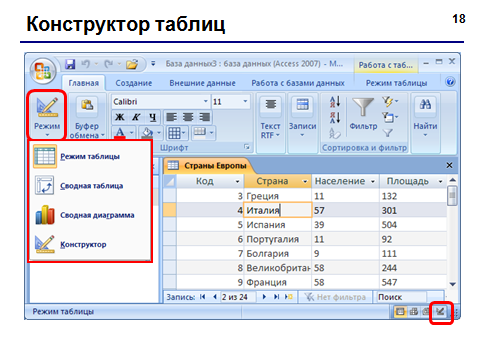
Task: Click the Фильтр funnel icon
Action: (363, 108)
